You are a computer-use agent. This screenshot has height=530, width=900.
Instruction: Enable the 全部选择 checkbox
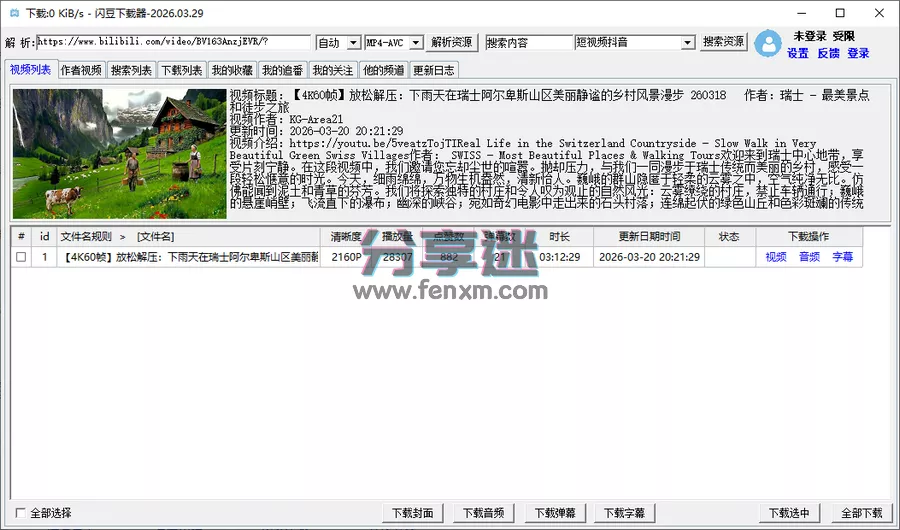(x=21, y=513)
